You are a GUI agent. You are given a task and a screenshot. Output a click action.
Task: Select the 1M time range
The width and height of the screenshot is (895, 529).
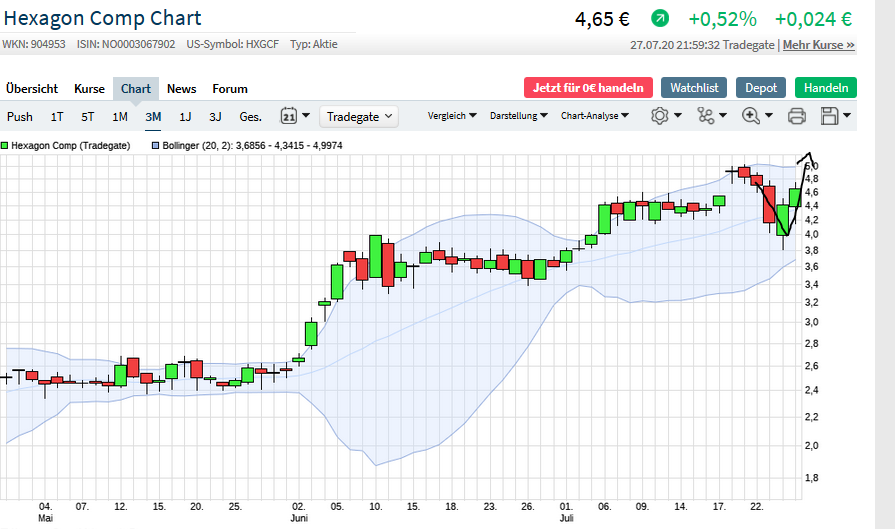pos(120,117)
